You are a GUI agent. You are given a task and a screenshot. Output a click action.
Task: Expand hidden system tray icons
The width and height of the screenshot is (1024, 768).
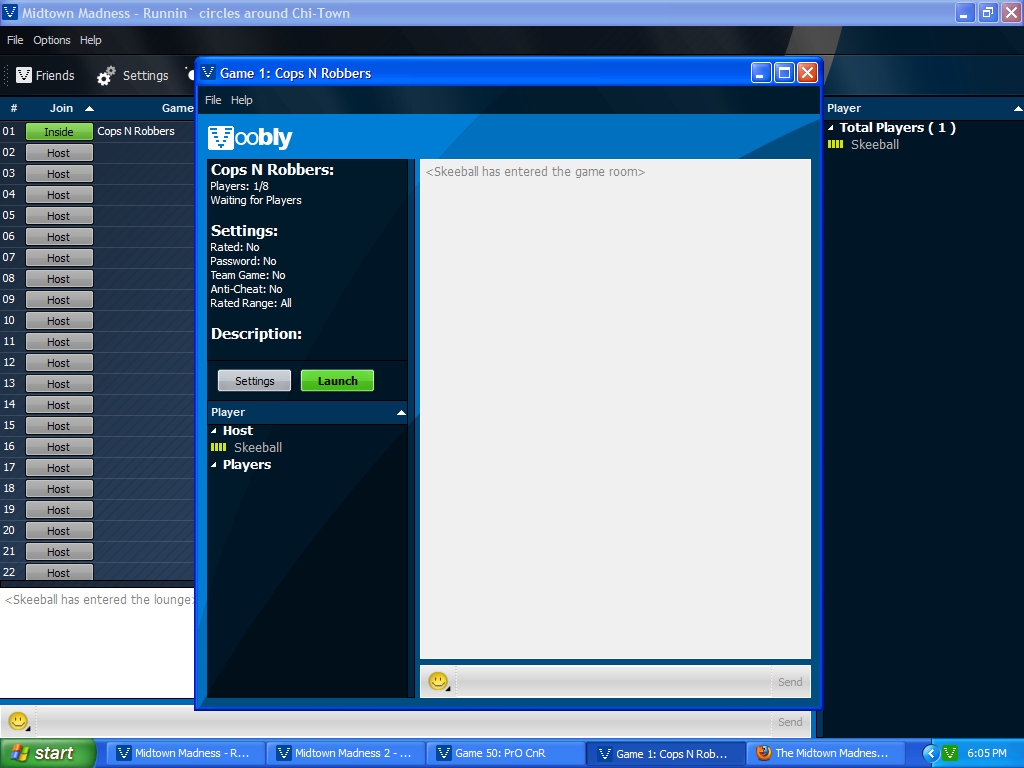pos(931,753)
